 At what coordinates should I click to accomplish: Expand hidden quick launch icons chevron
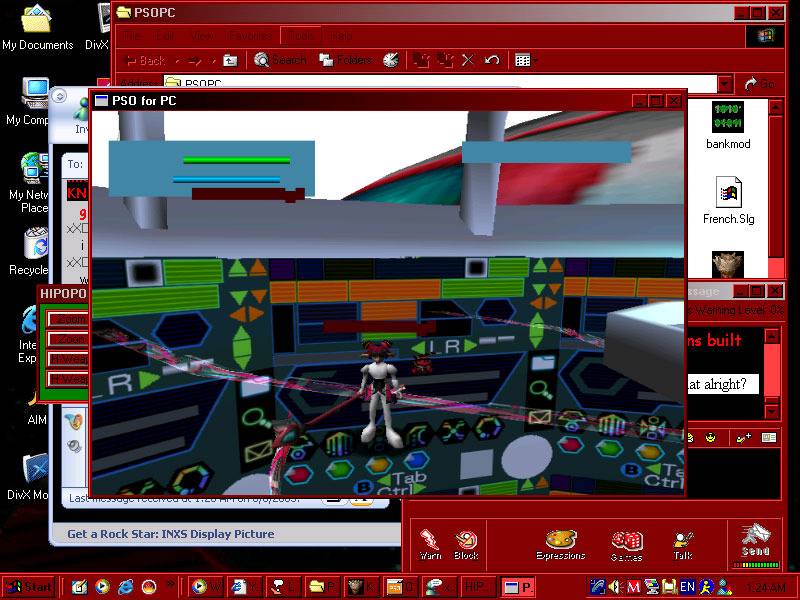coord(171,583)
